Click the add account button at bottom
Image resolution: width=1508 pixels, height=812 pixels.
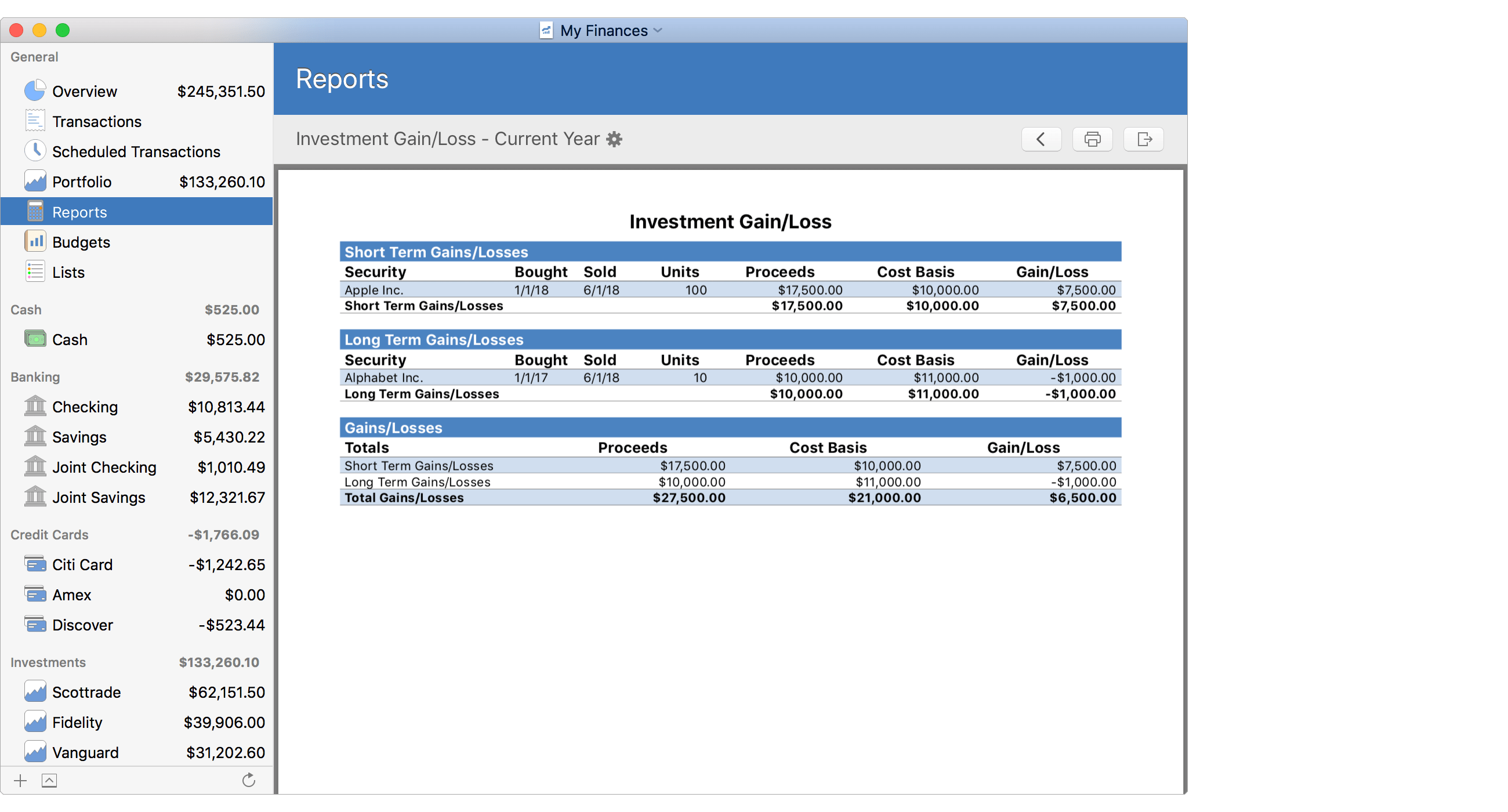click(20, 780)
